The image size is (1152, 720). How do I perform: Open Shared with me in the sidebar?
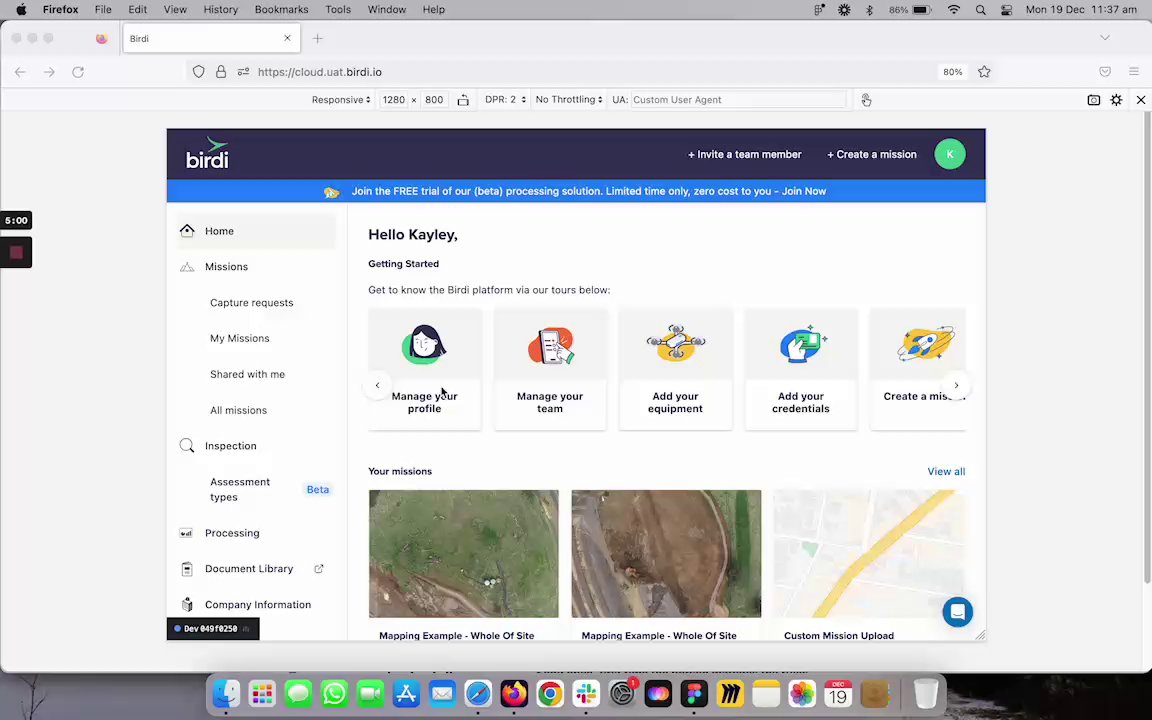(x=248, y=375)
